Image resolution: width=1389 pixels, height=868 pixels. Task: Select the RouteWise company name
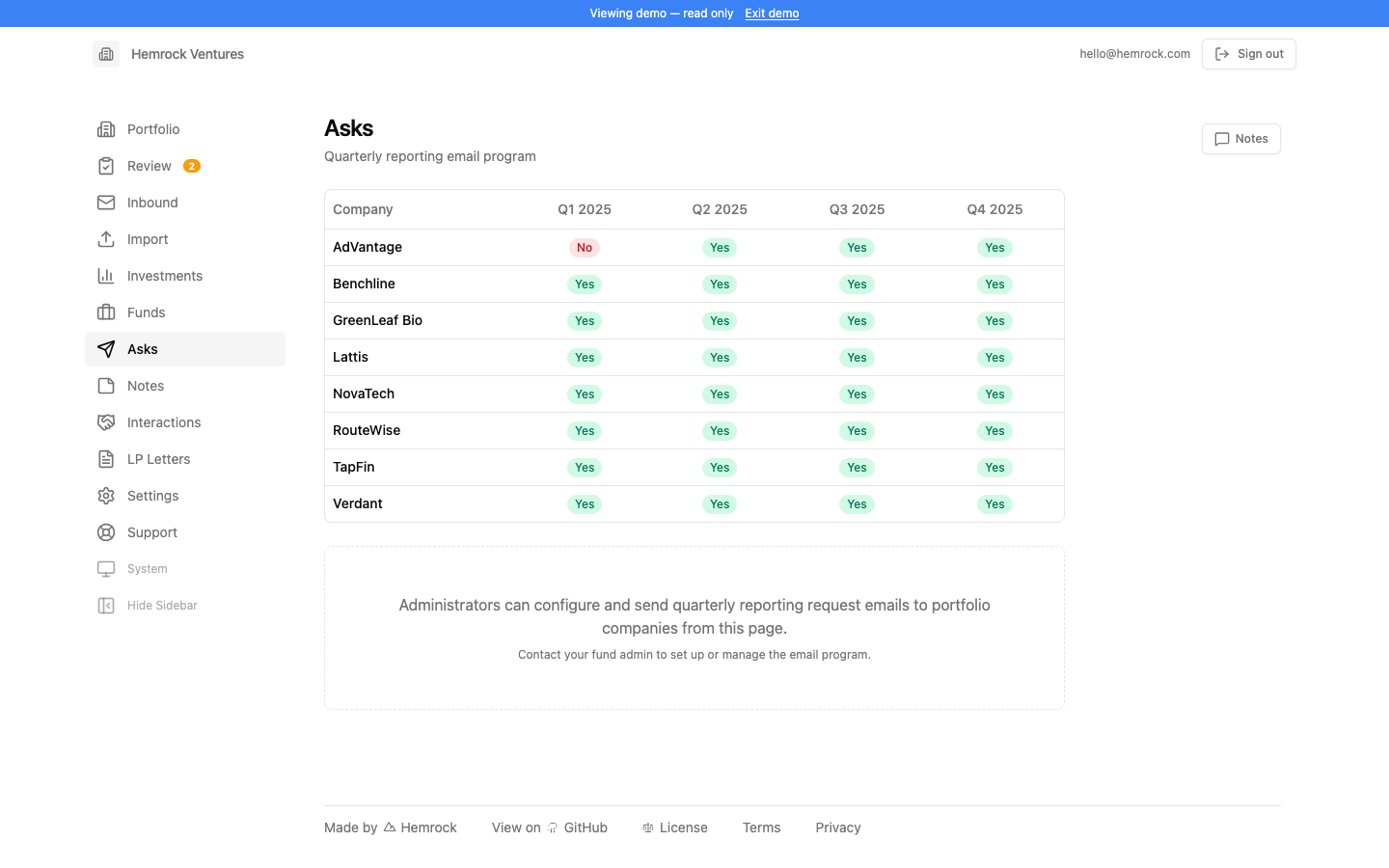click(x=367, y=430)
